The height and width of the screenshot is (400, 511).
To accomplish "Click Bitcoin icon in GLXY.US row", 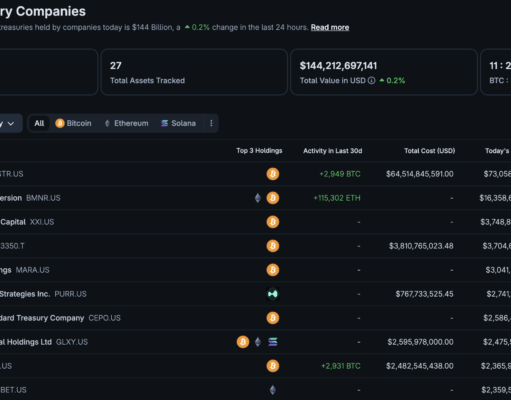I will (x=243, y=342).
